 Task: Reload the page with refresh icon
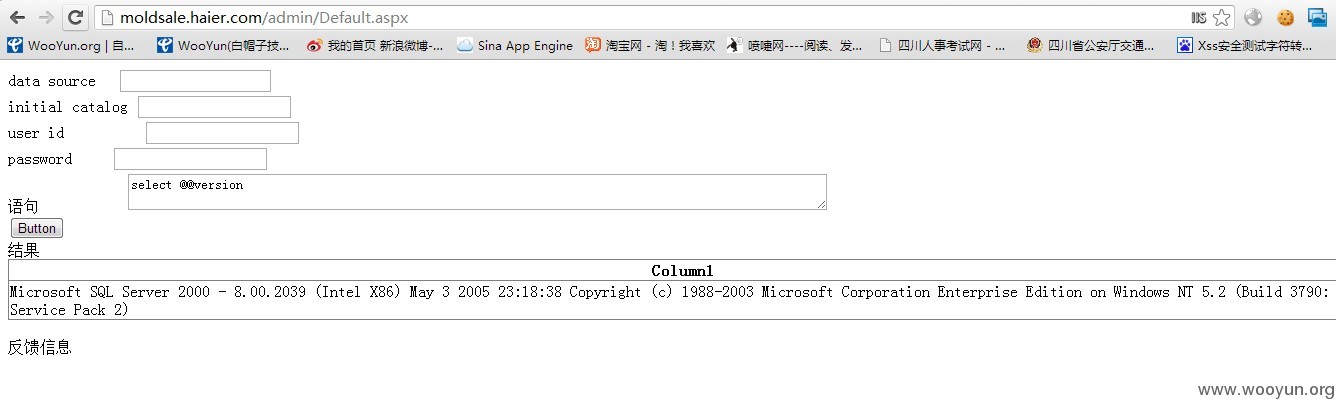coord(75,17)
